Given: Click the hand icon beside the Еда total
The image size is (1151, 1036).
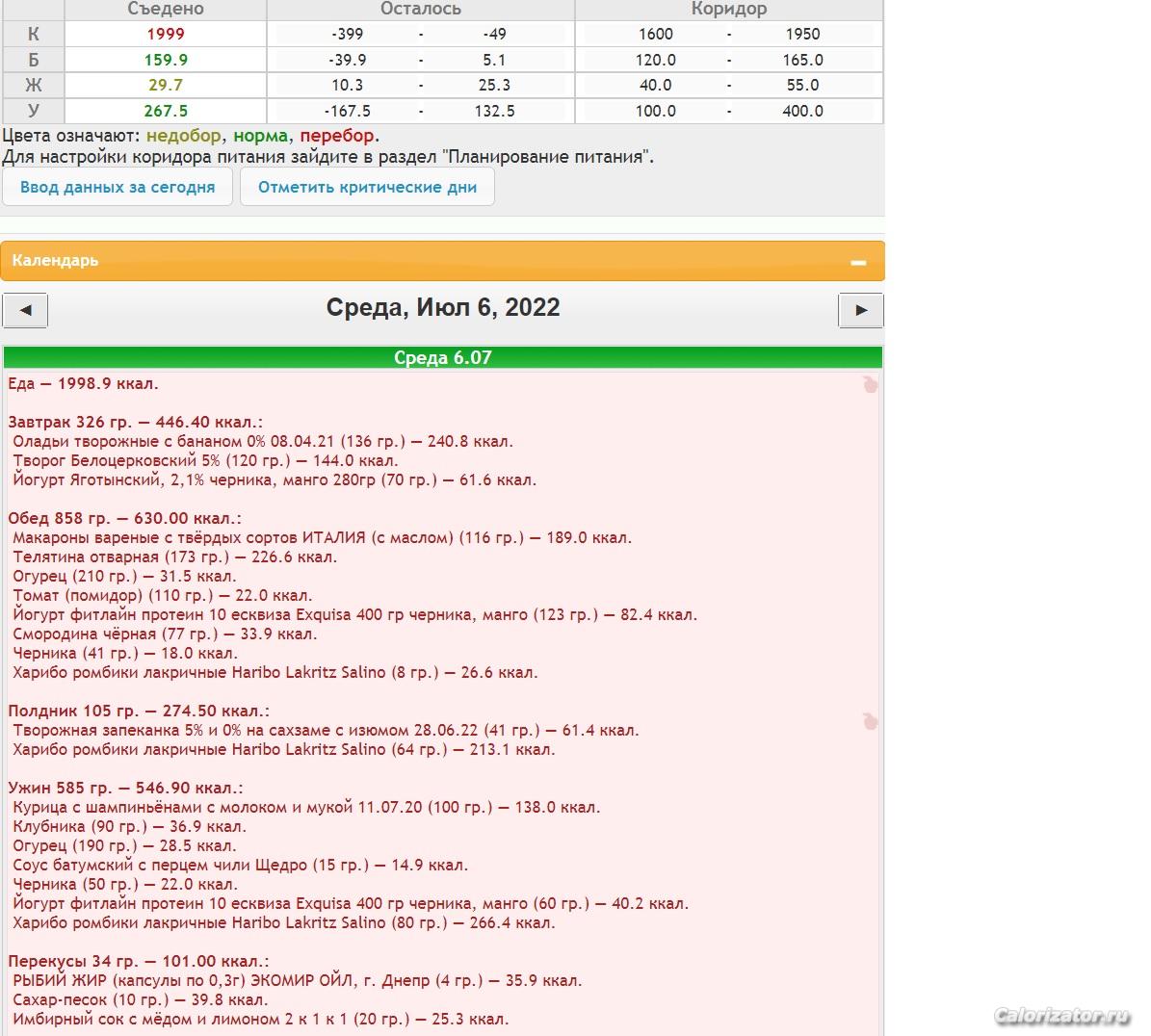Looking at the screenshot, I should click(x=870, y=385).
